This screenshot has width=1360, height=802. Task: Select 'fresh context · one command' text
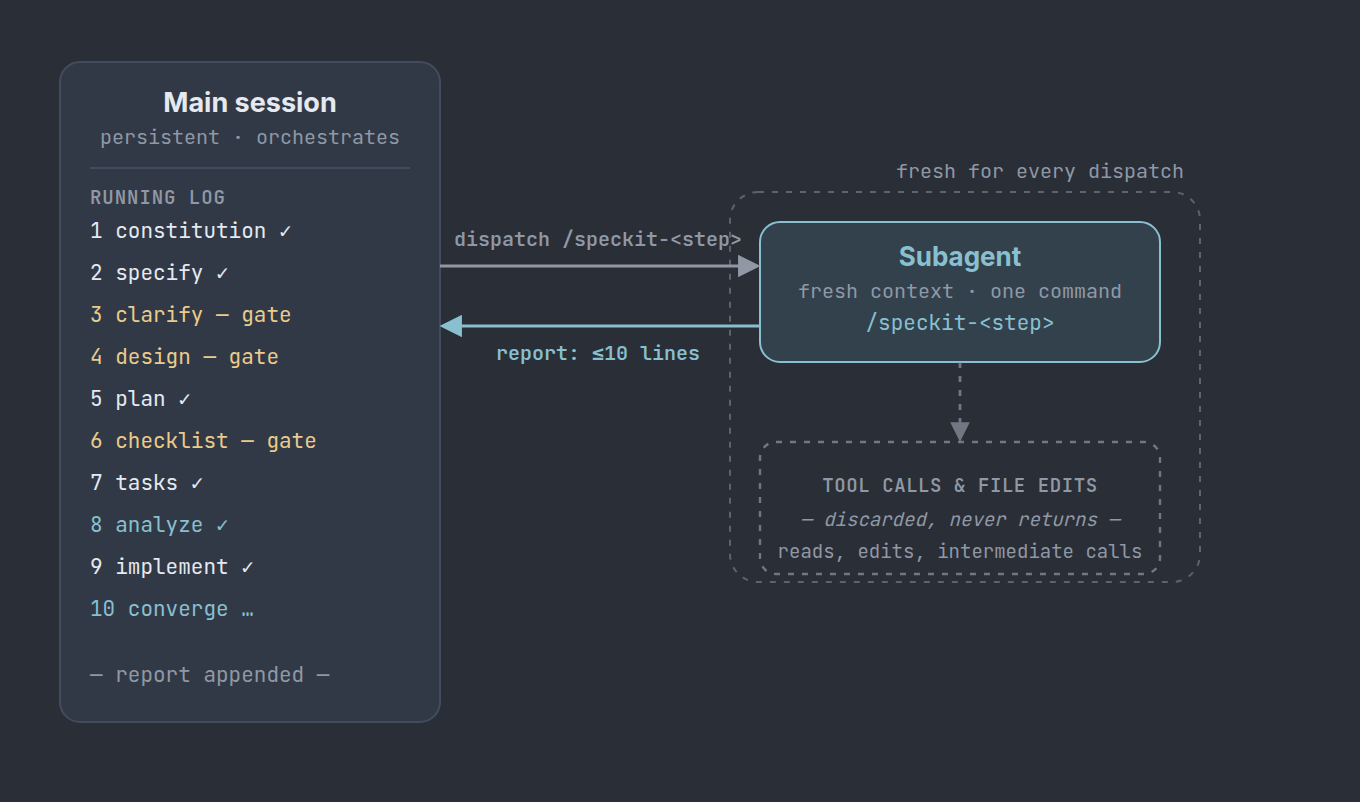click(x=960, y=292)
